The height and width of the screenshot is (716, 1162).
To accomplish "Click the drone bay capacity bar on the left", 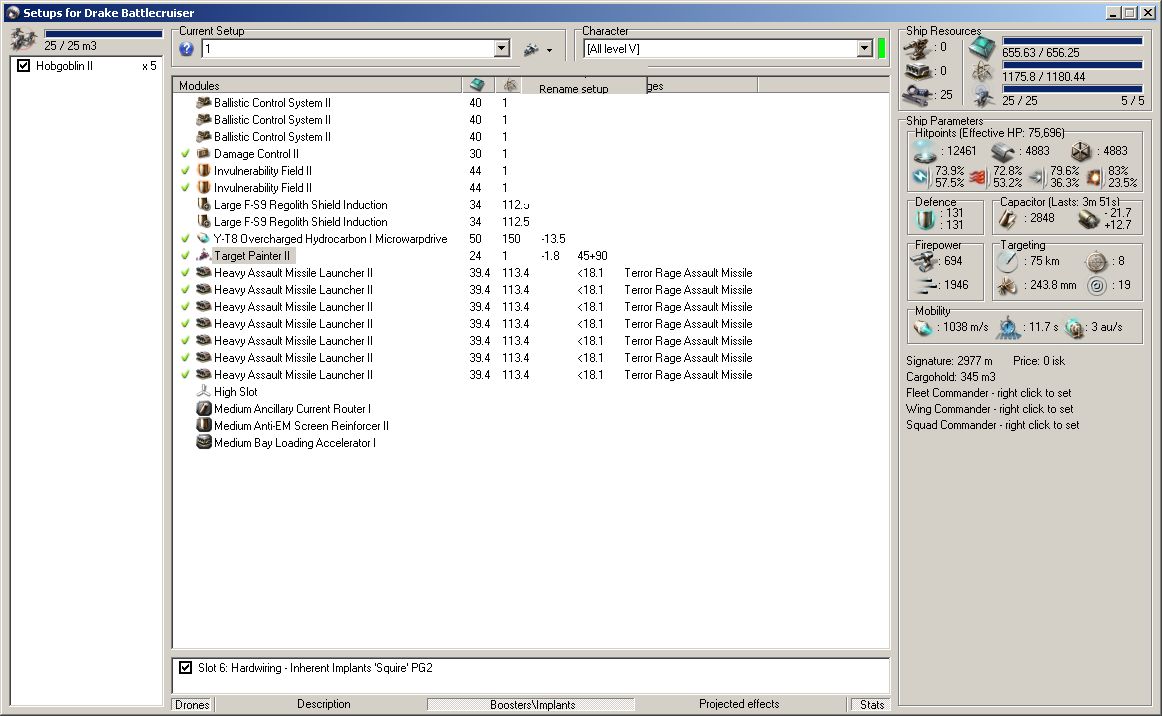I will [x=103, y=33].
